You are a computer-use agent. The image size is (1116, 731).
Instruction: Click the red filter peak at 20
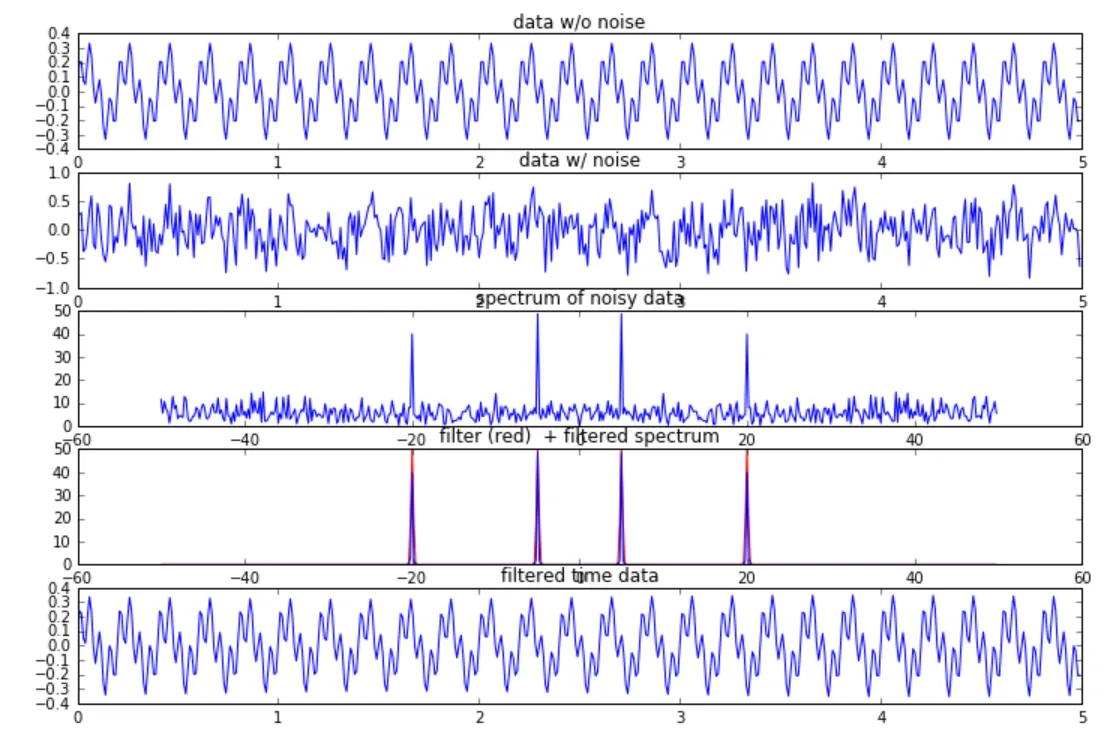pos(747,507)
